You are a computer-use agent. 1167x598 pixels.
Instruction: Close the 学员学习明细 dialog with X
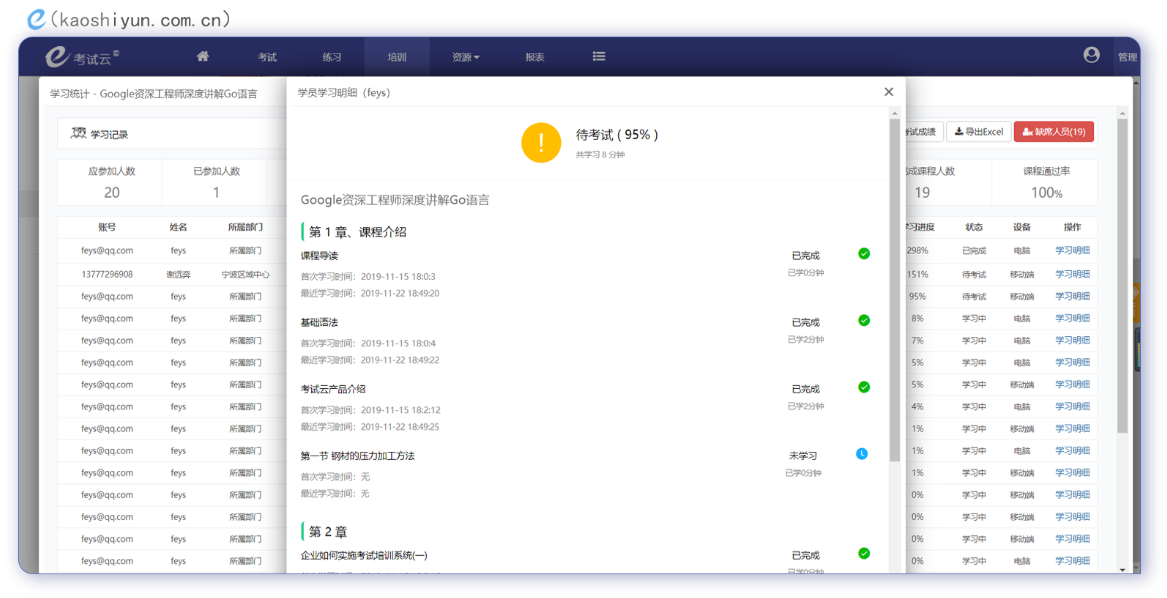pos(888,92)
